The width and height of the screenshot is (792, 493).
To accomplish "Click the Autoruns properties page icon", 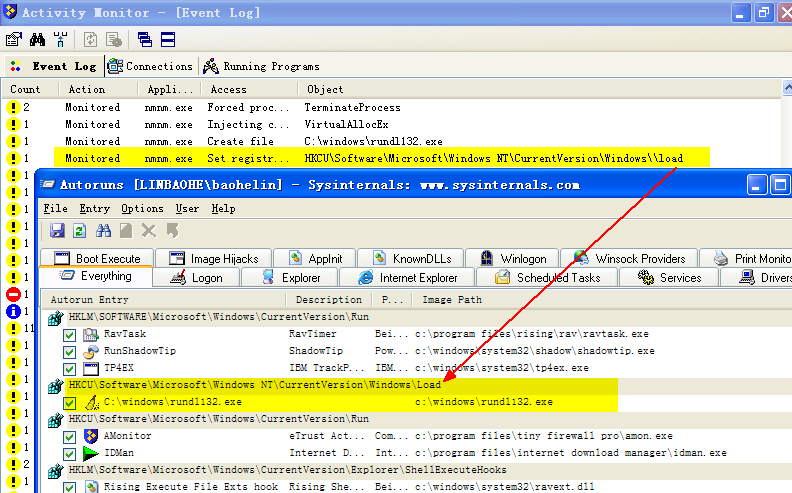I will [126, 231].
